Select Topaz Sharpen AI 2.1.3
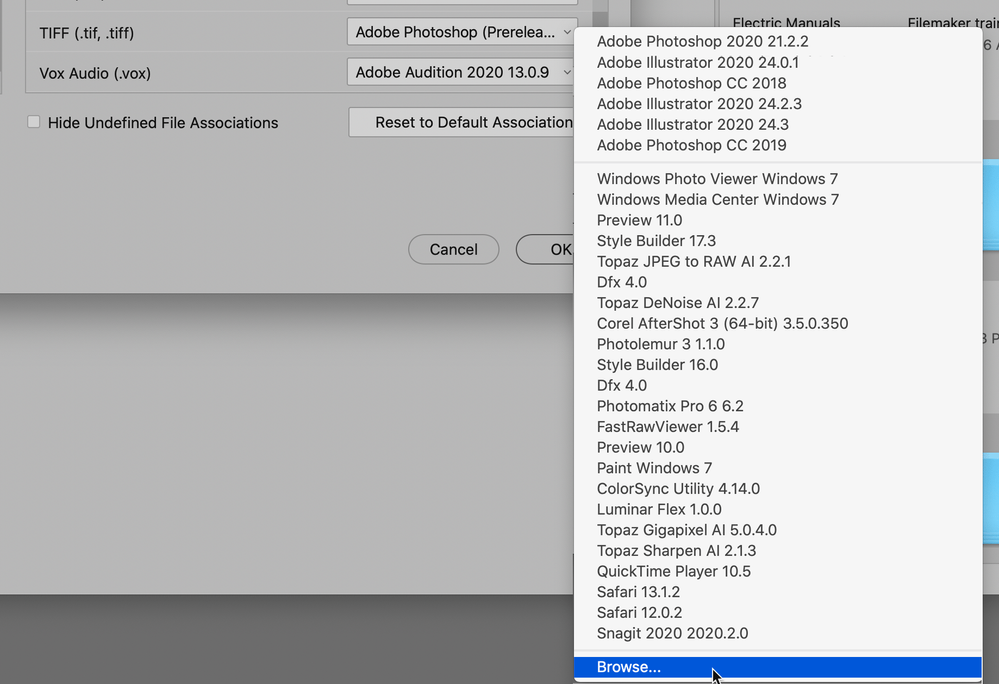 point(777,551)
